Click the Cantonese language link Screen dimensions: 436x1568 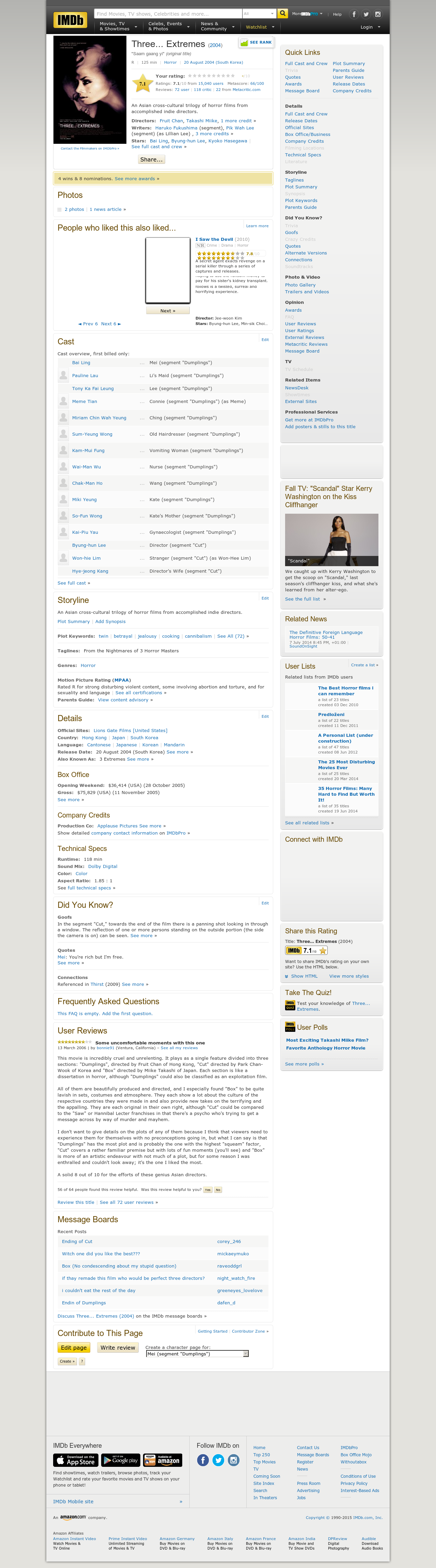(99, 745)
